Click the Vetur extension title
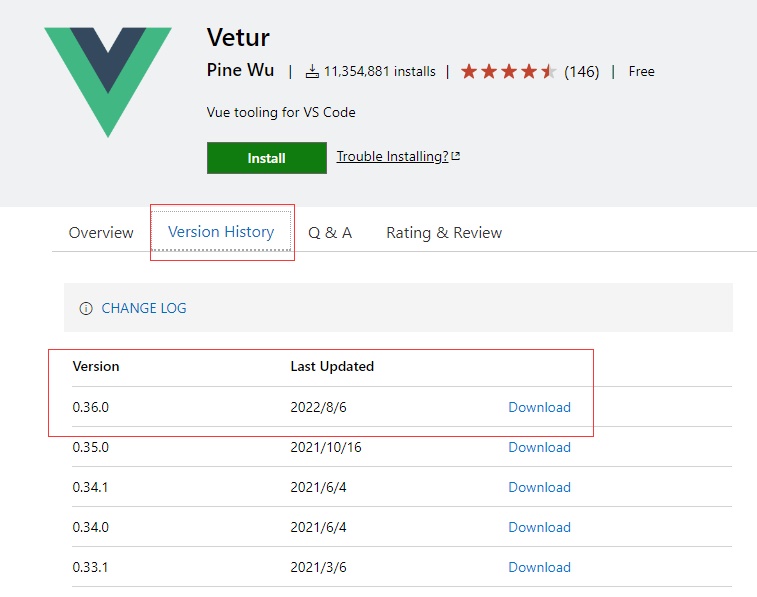757x597 pixels. click(238, 38)
